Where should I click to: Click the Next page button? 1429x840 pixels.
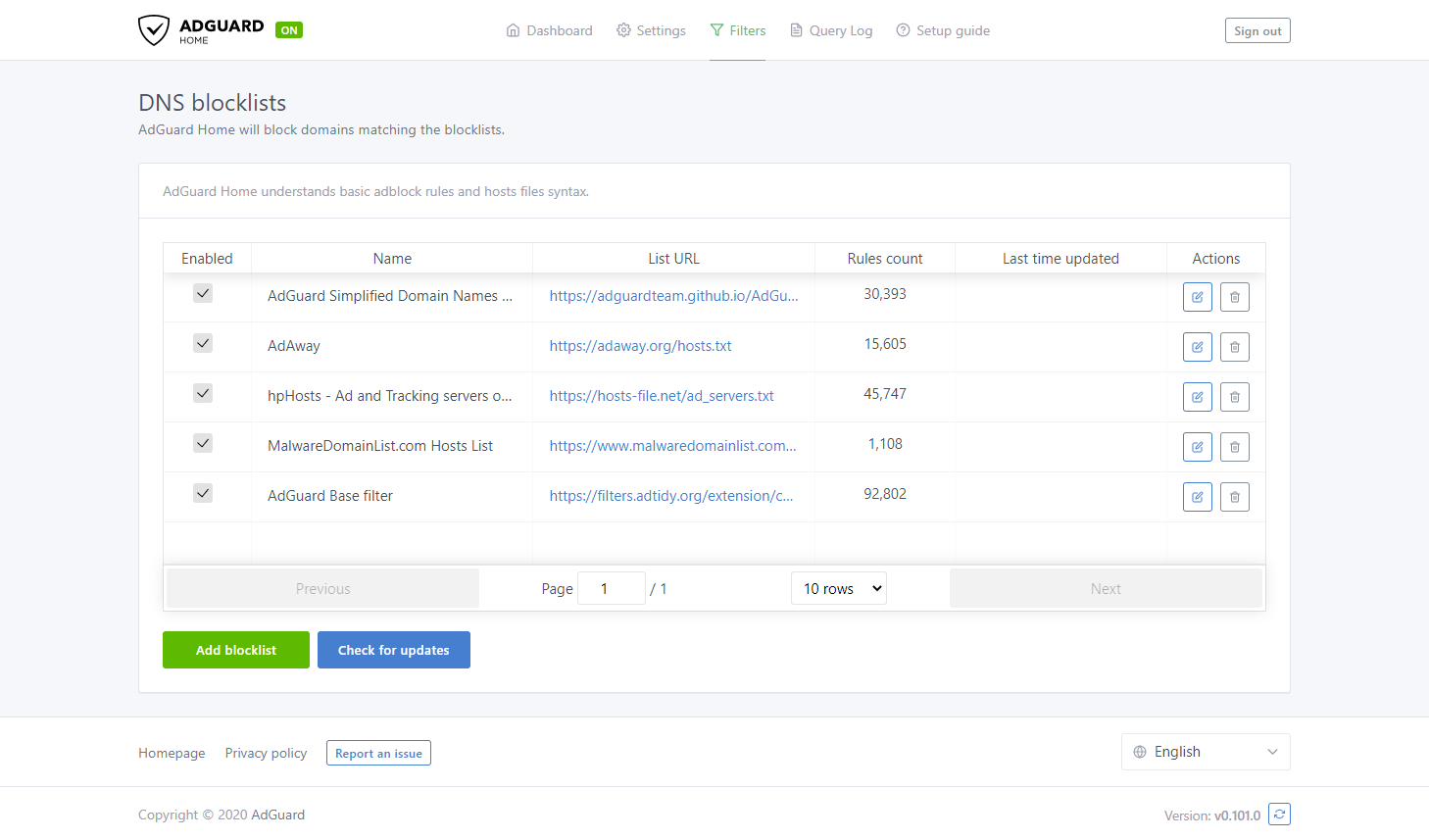click(x=1106, y=588)
